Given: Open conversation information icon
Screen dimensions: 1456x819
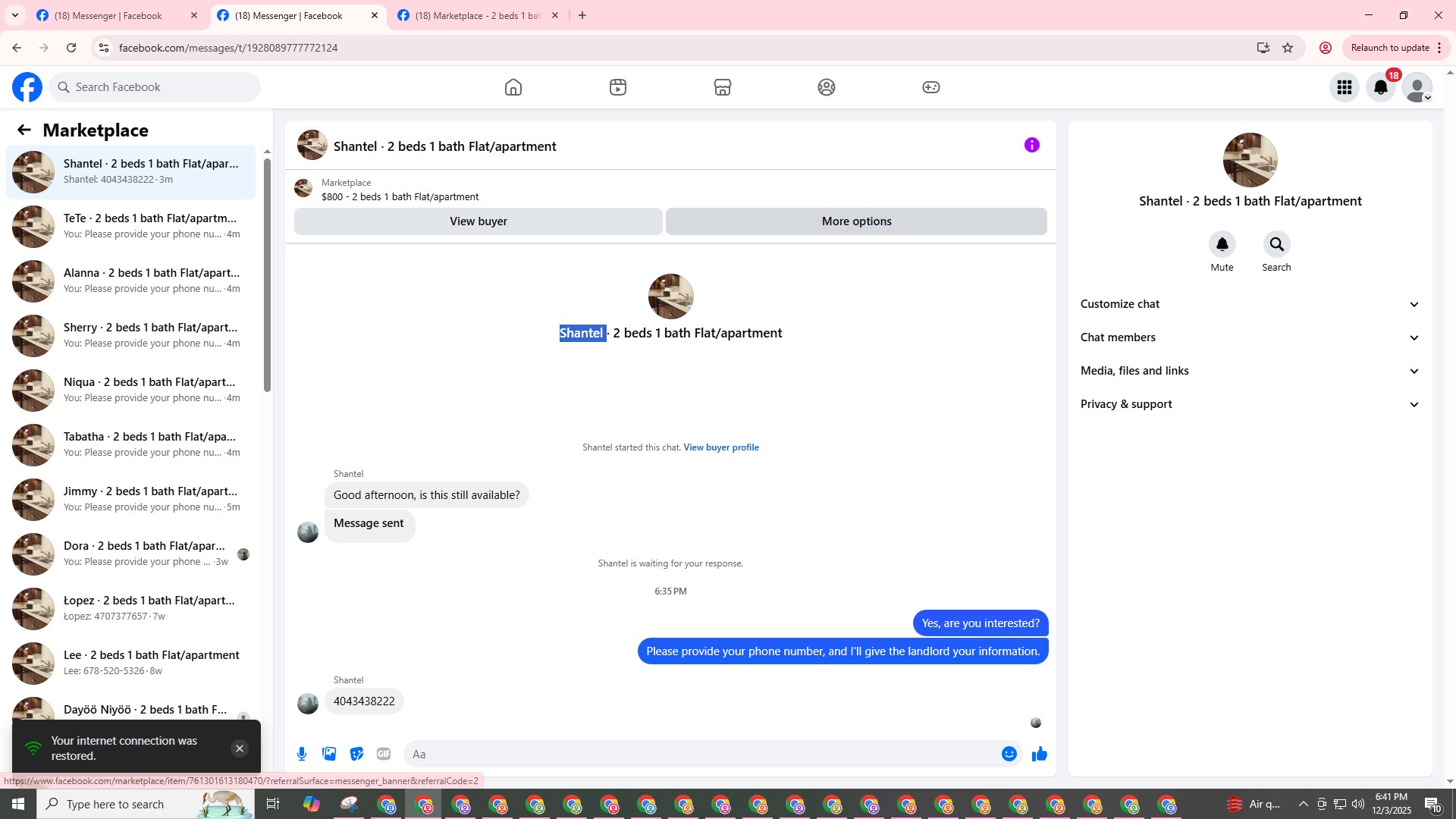Looking at the screenshot, I should [x=1032, y=145].
